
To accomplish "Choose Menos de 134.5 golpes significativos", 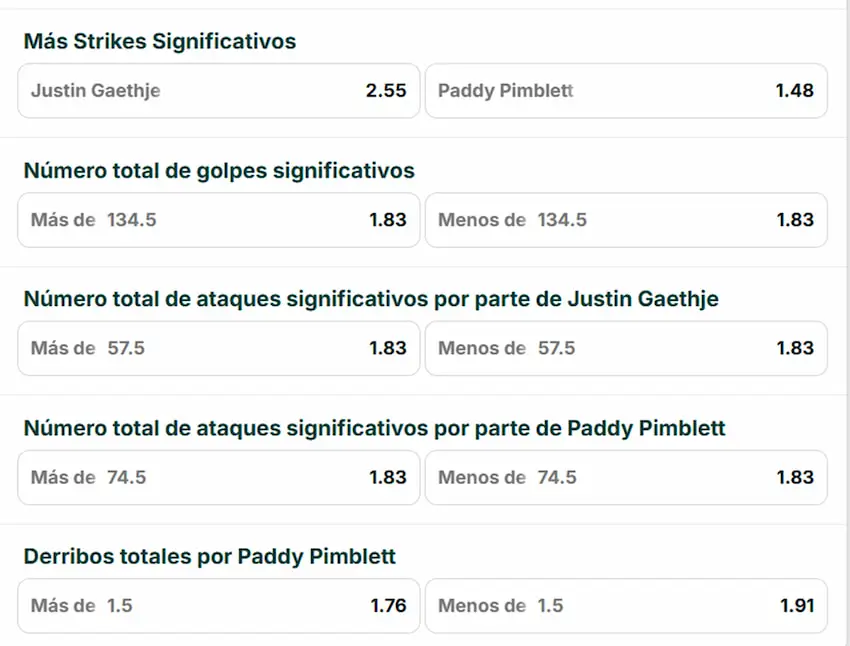I will pos(626,220).
